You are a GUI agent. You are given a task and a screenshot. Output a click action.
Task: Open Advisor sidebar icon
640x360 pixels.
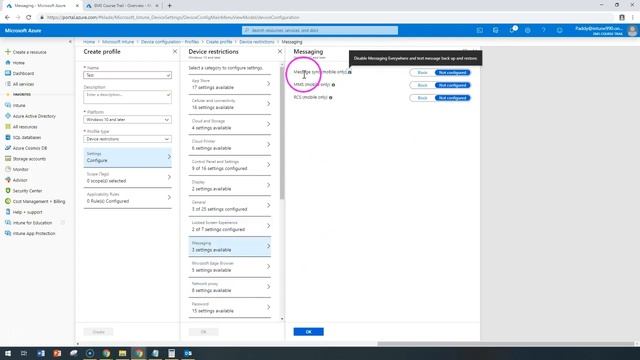7,180
